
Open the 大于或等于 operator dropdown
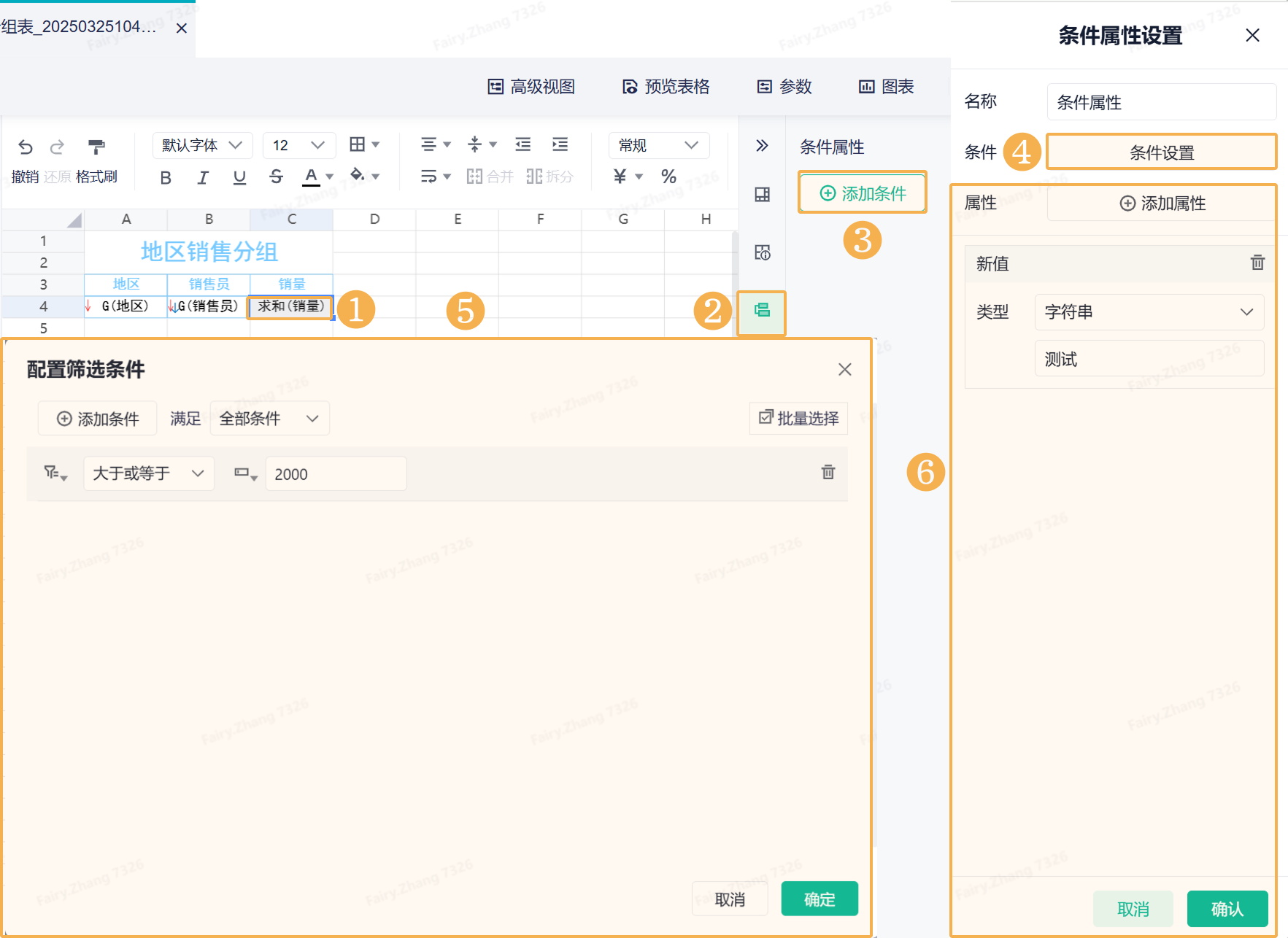pos(149,473)
